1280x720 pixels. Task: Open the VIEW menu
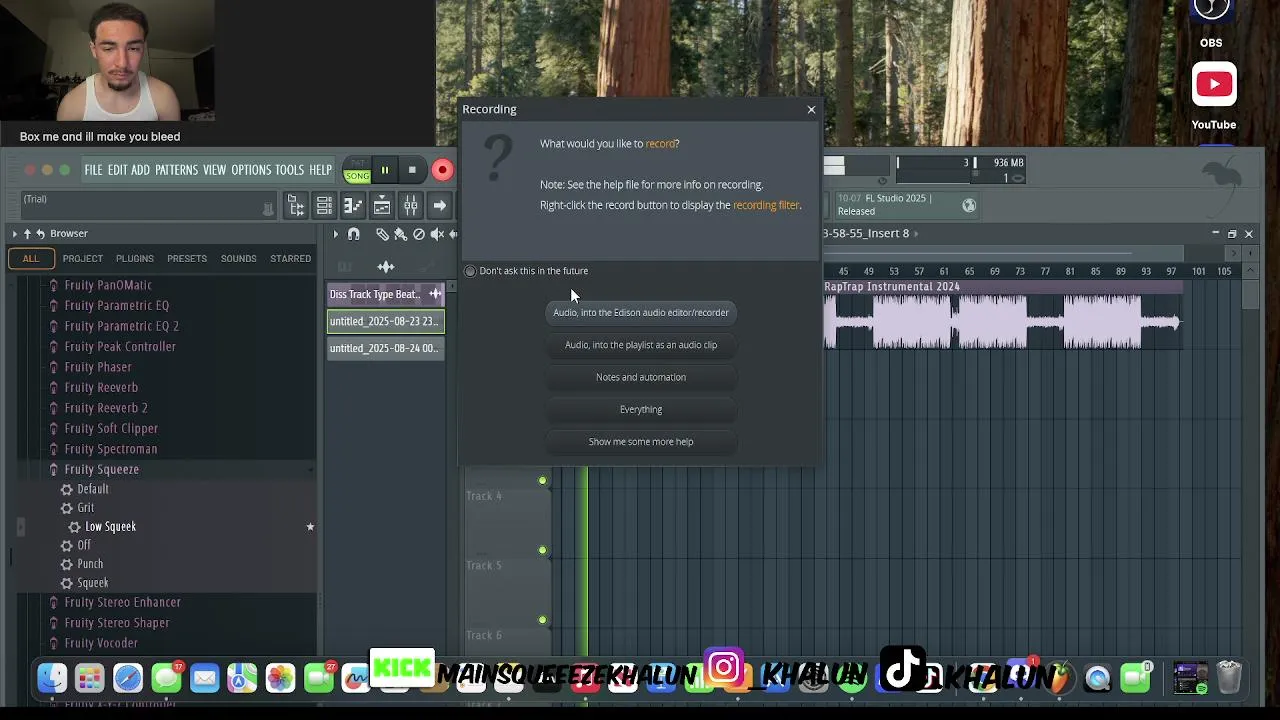pyautogui.click(x=215, y=170)
